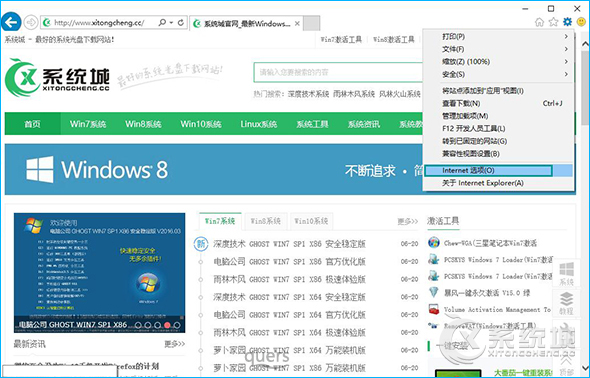This screenshot has height=378, width=590.
Task: Open Win8激活工具 top link
Action: click(x=394, y=39)
